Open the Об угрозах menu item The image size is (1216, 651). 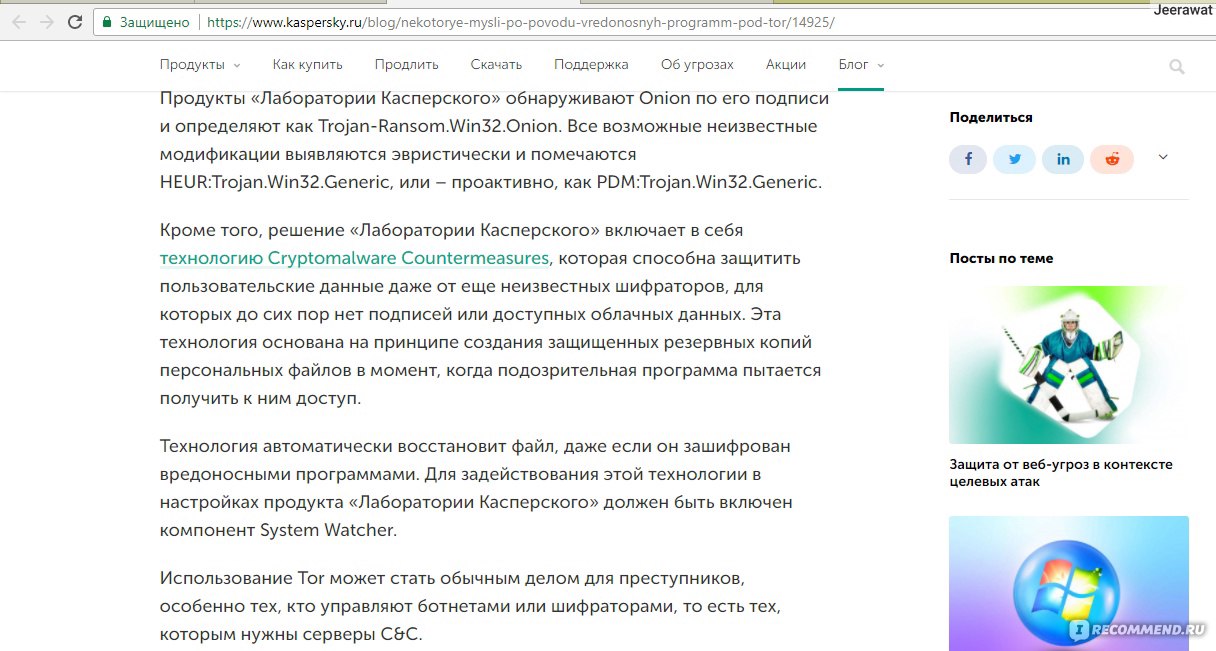697,64
